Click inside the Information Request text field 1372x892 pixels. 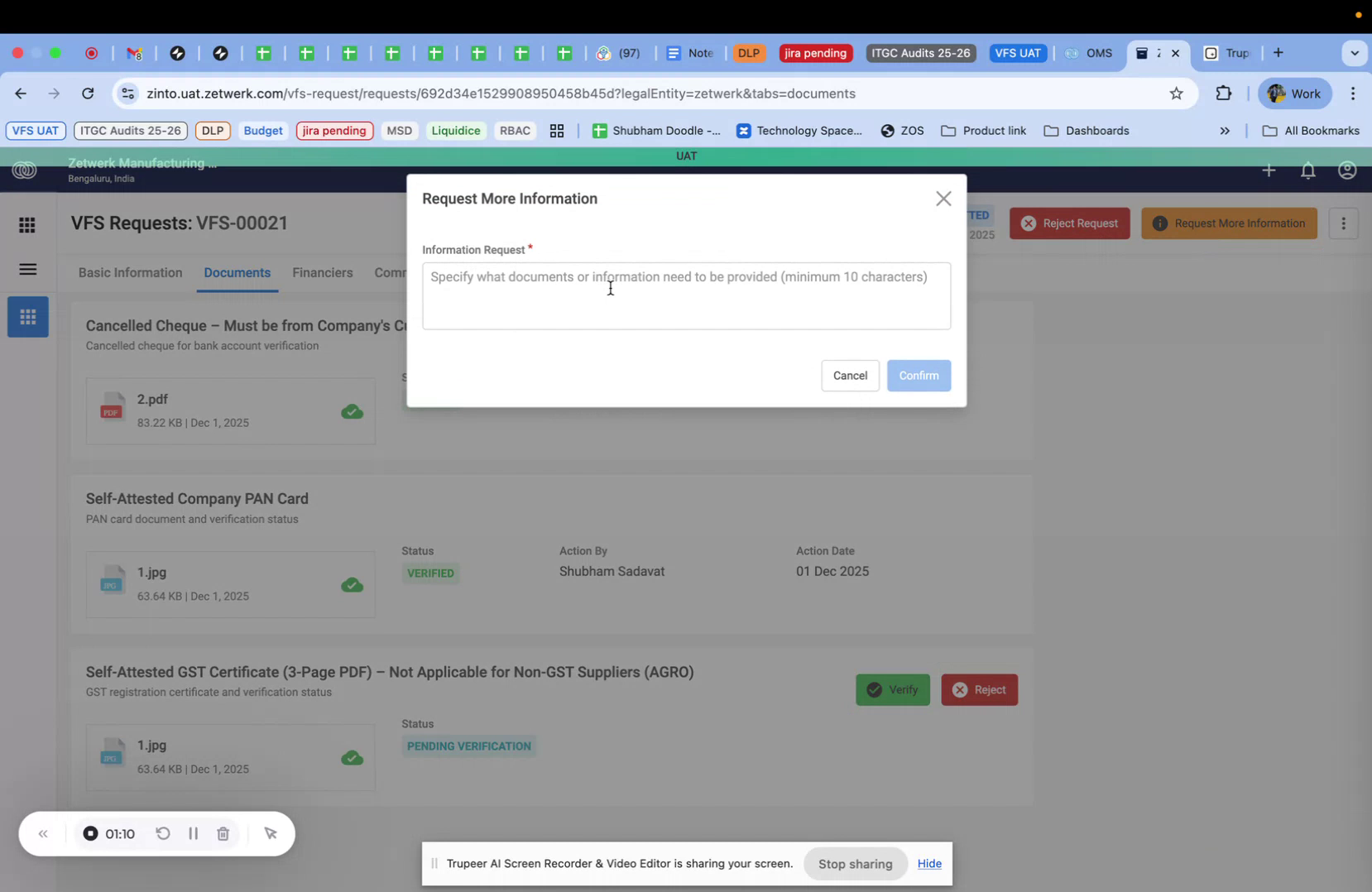[x=686, y=295]
